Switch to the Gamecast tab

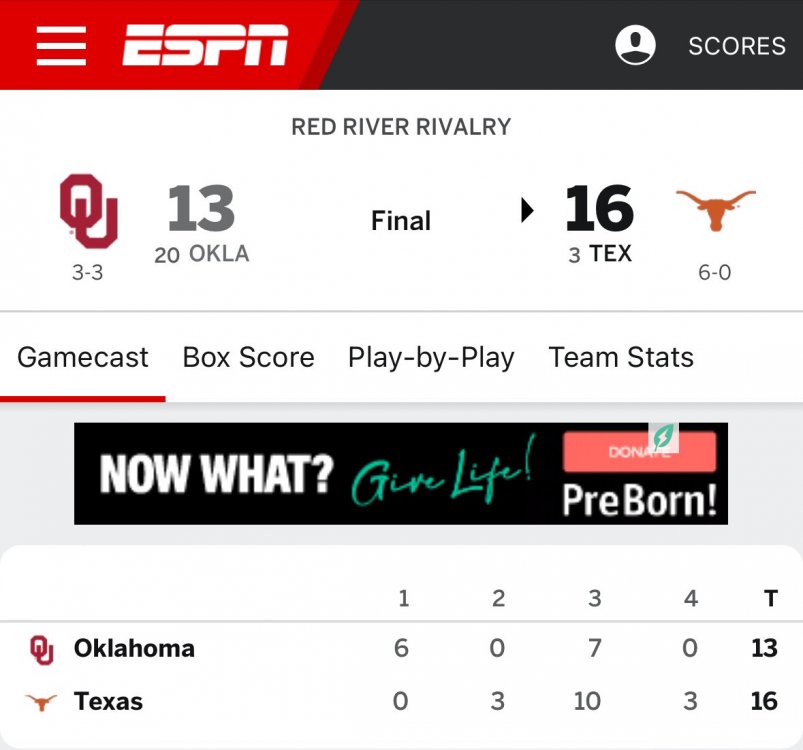(83, 358)
